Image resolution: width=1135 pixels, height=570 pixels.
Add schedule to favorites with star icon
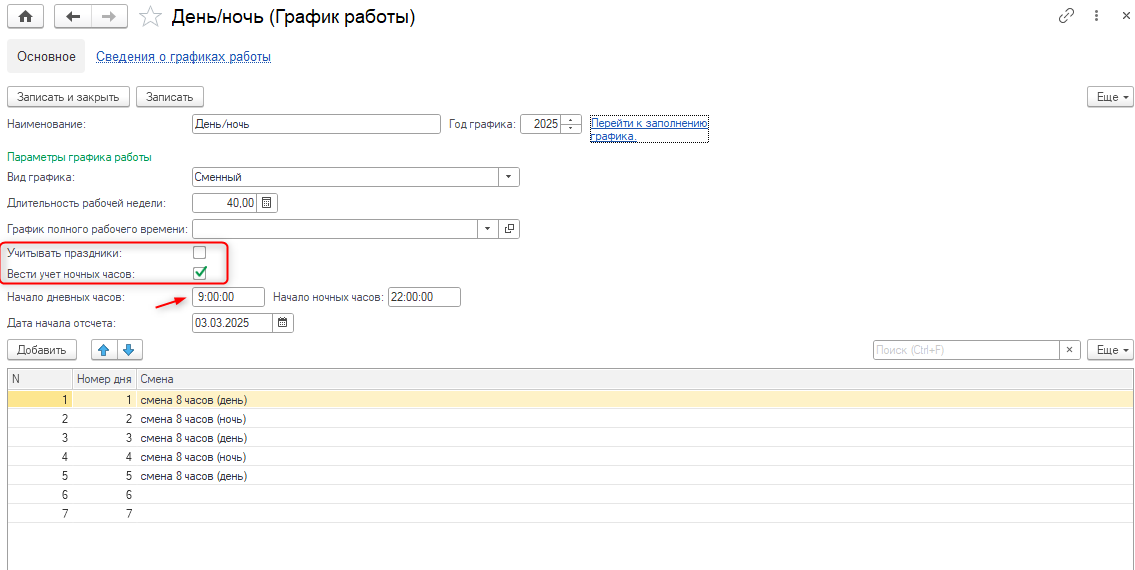[x=150, y=17]
